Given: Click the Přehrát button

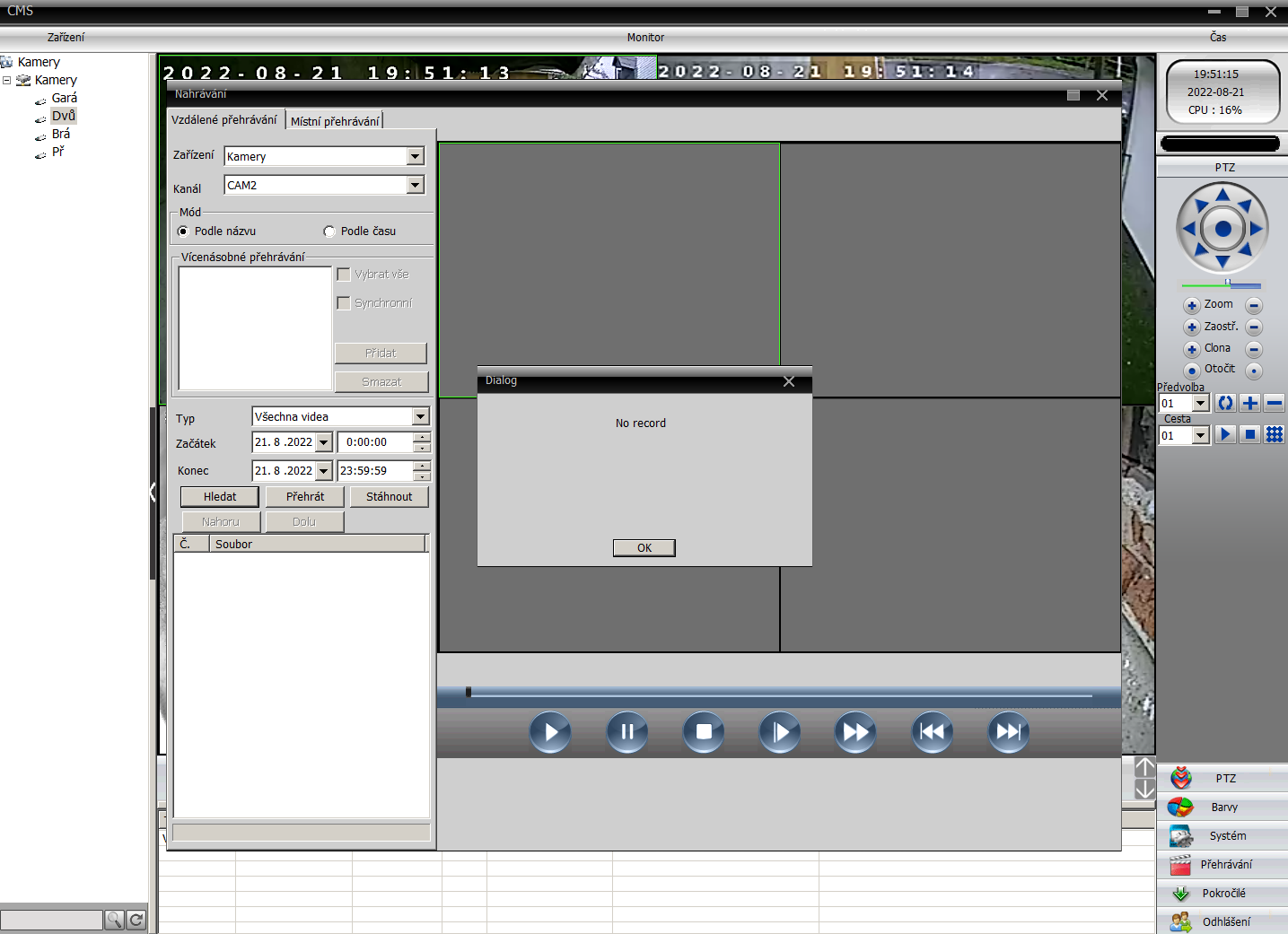Looking at the screenshot, I should pos(305,497).
